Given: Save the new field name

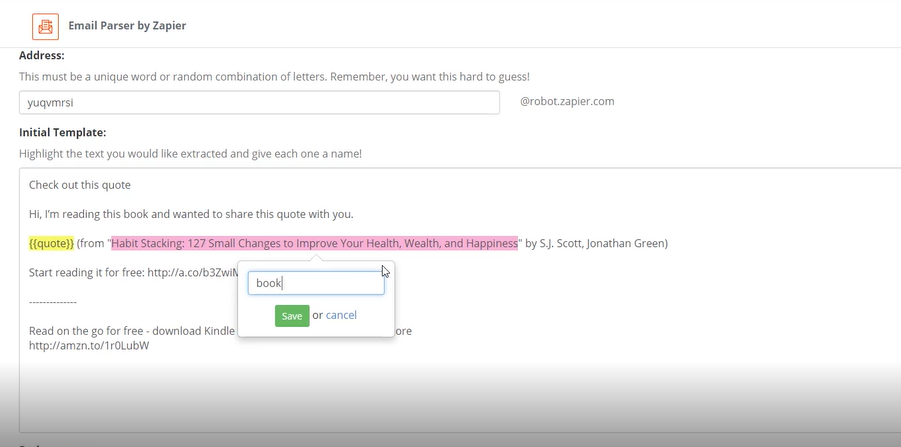Looking at the screenshot, I should point(292,316).
